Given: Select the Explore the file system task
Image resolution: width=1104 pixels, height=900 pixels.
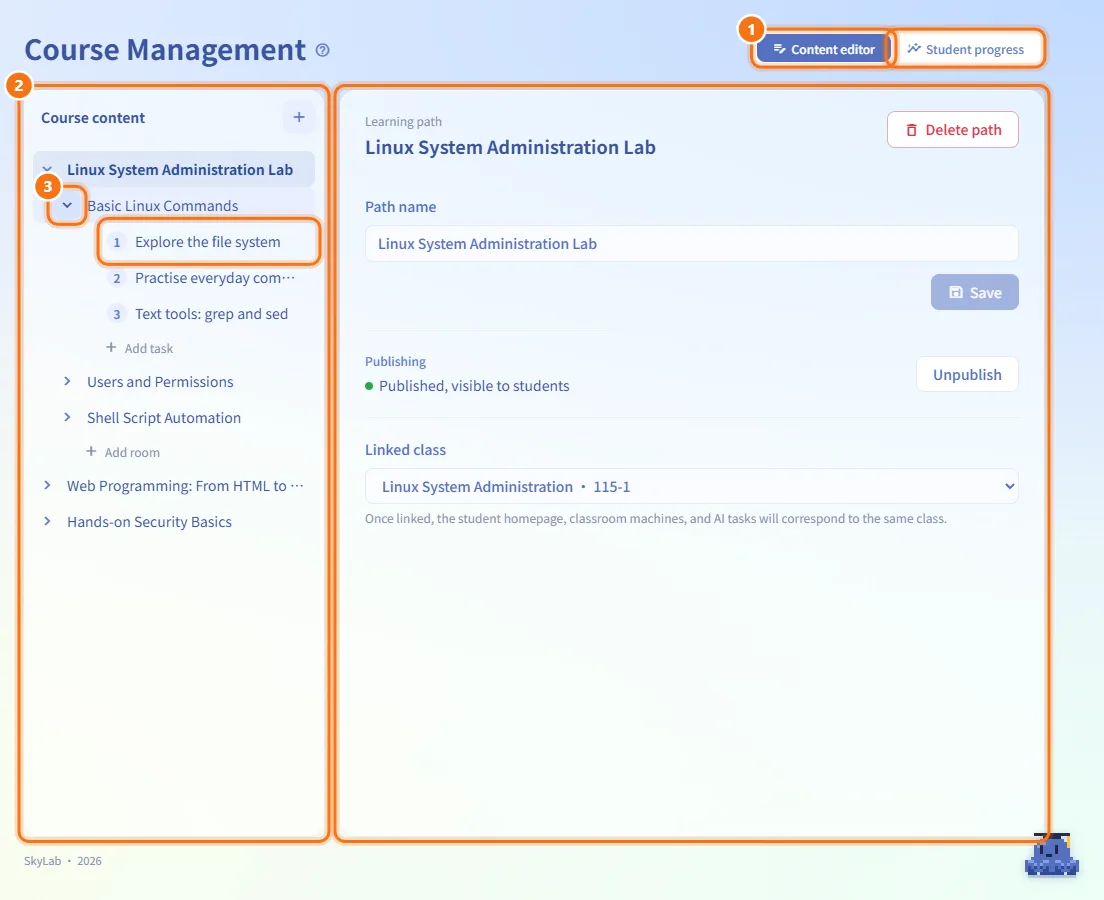Looking at the screenshot, I should click(x=208, y=242).
